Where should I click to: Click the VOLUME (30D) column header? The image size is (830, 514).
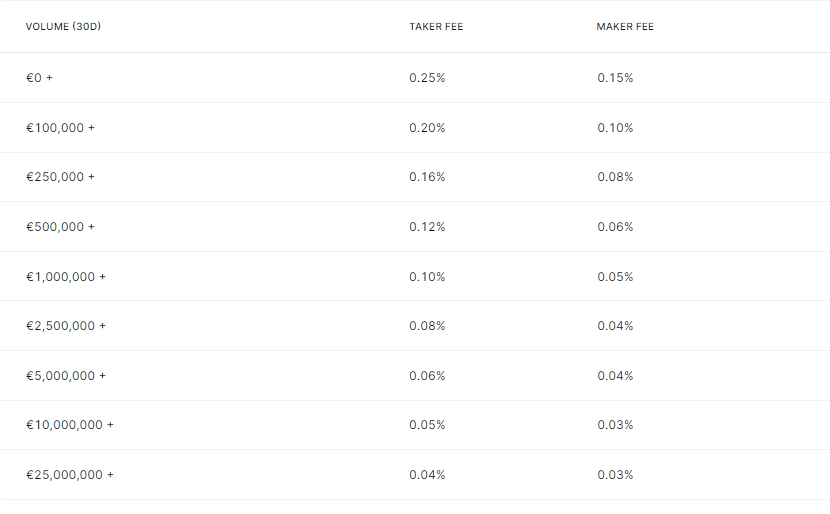pyautogui.click(x=63, y=26)
